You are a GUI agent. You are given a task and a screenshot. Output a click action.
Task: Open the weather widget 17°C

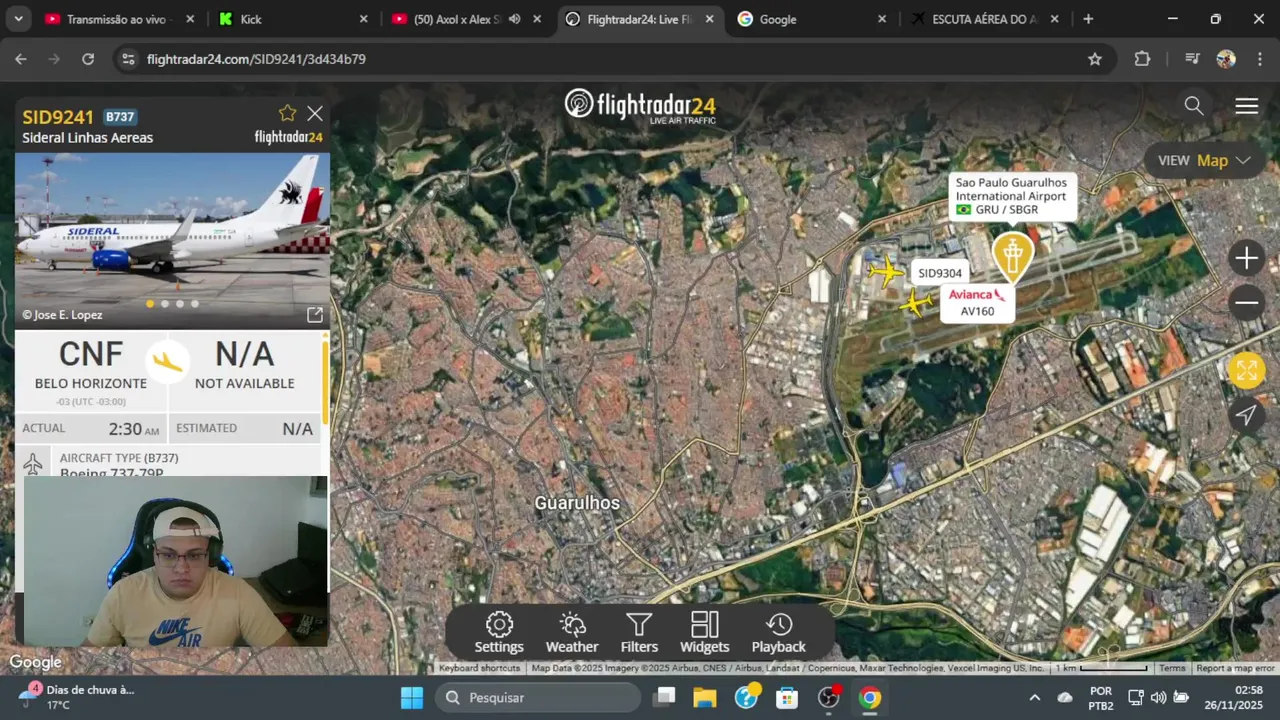click(76, 697)
